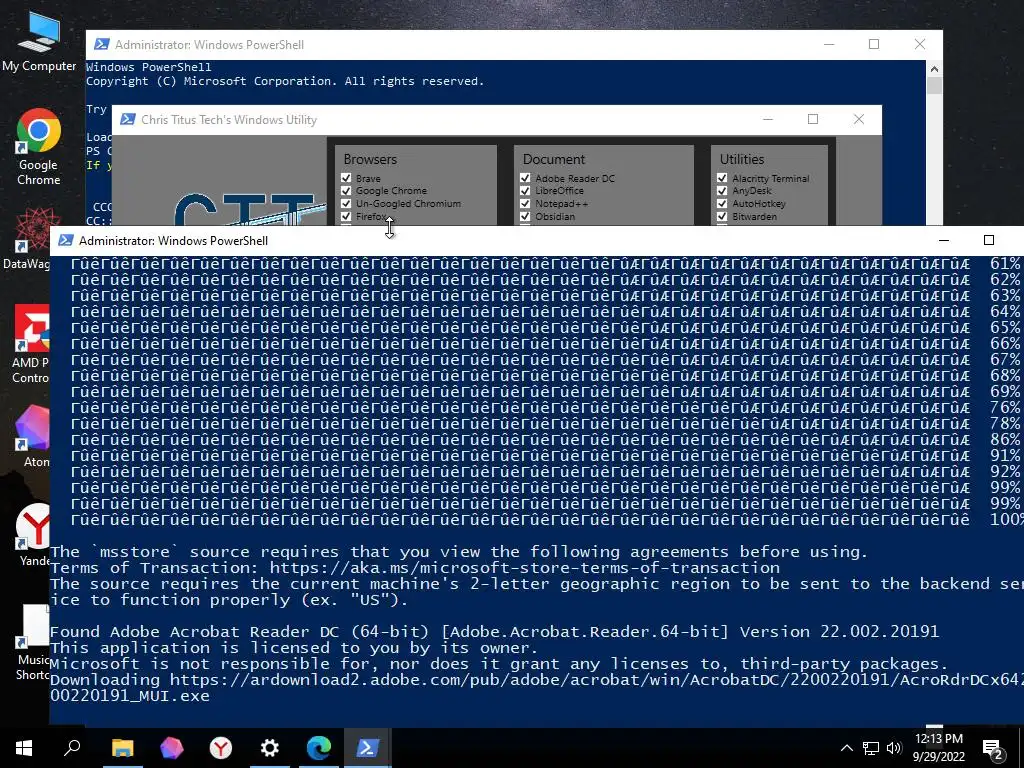Open the network status tray icon
Viewport: 1024px width, 768px height.
871,748
